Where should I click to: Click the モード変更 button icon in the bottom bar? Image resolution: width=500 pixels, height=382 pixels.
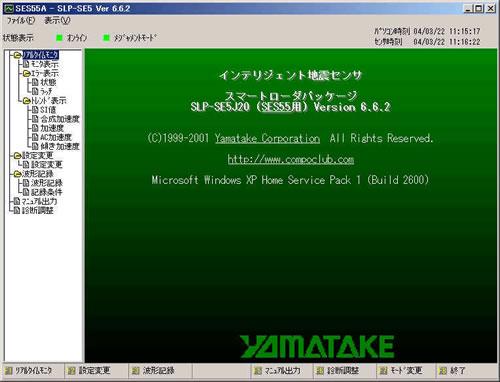tap(384, 371)
